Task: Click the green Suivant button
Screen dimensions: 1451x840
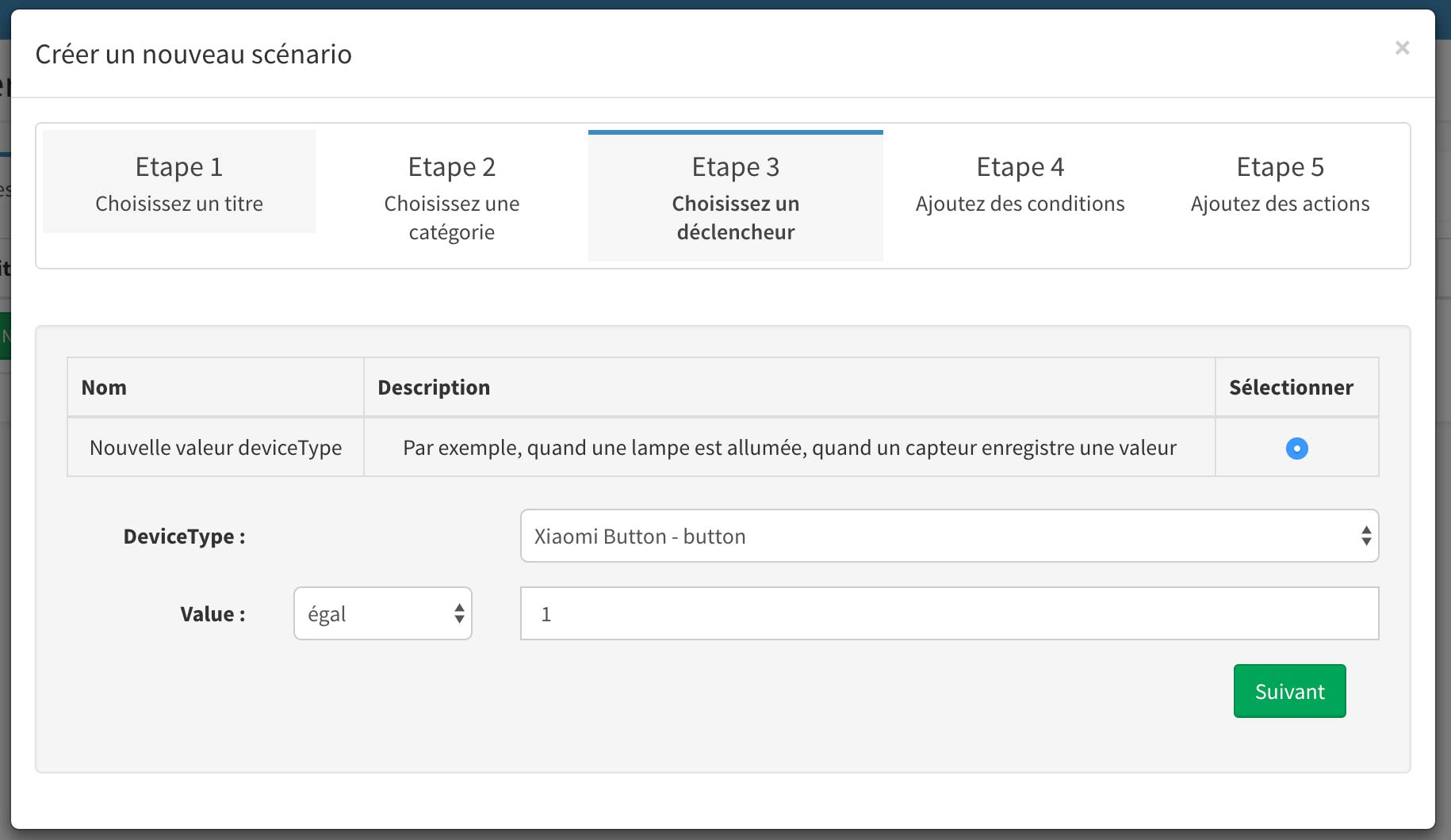Action: click(1289, 692)
